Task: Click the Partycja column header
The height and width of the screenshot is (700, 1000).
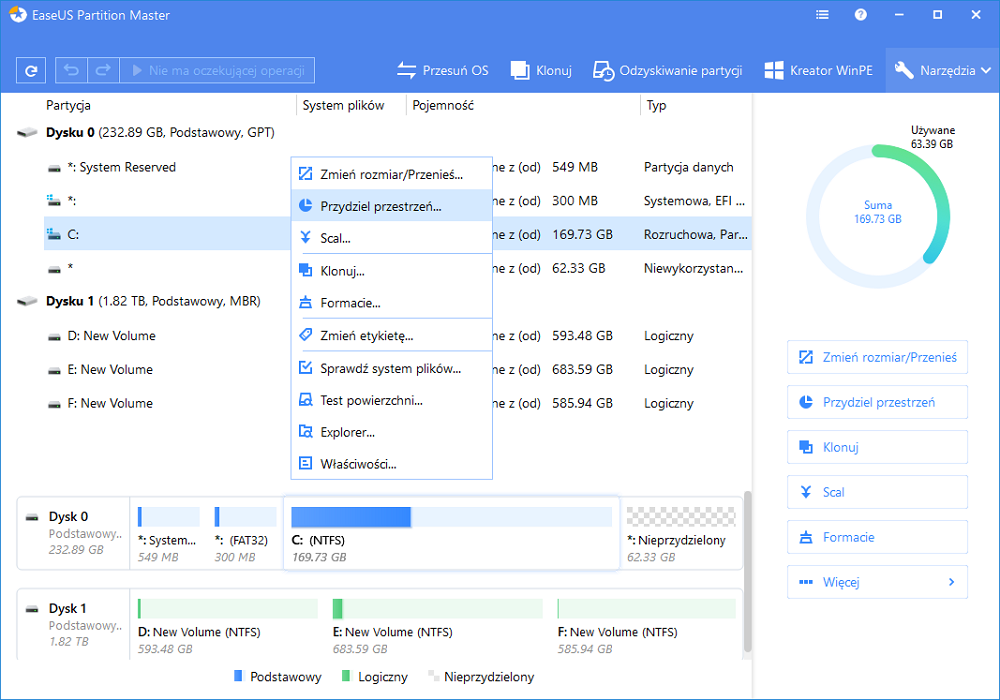Action: [x=68, y=105]
